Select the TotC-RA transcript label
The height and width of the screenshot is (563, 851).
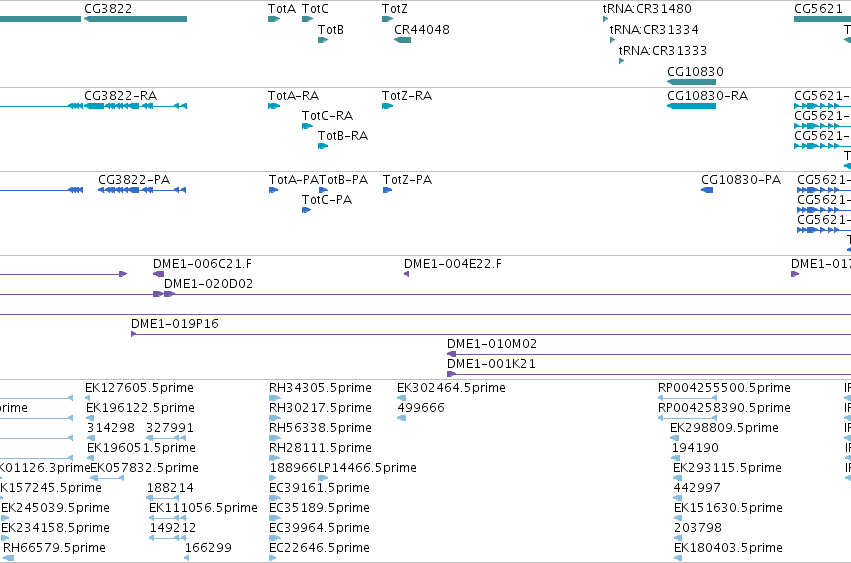[327, 116]
